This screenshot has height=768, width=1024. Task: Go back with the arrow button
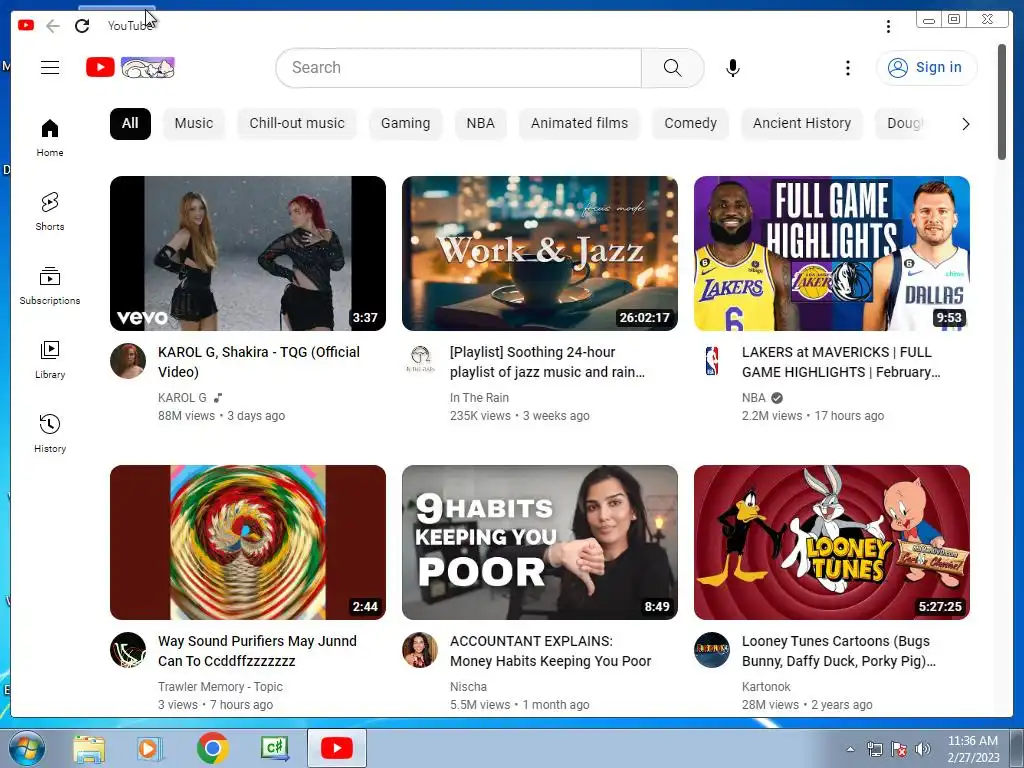[x=53, y=26]
